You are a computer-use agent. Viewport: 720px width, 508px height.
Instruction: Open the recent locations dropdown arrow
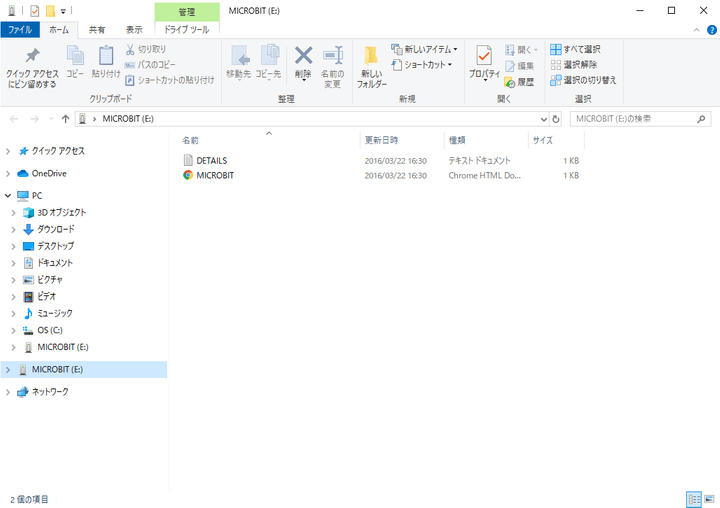pos(51,119)
